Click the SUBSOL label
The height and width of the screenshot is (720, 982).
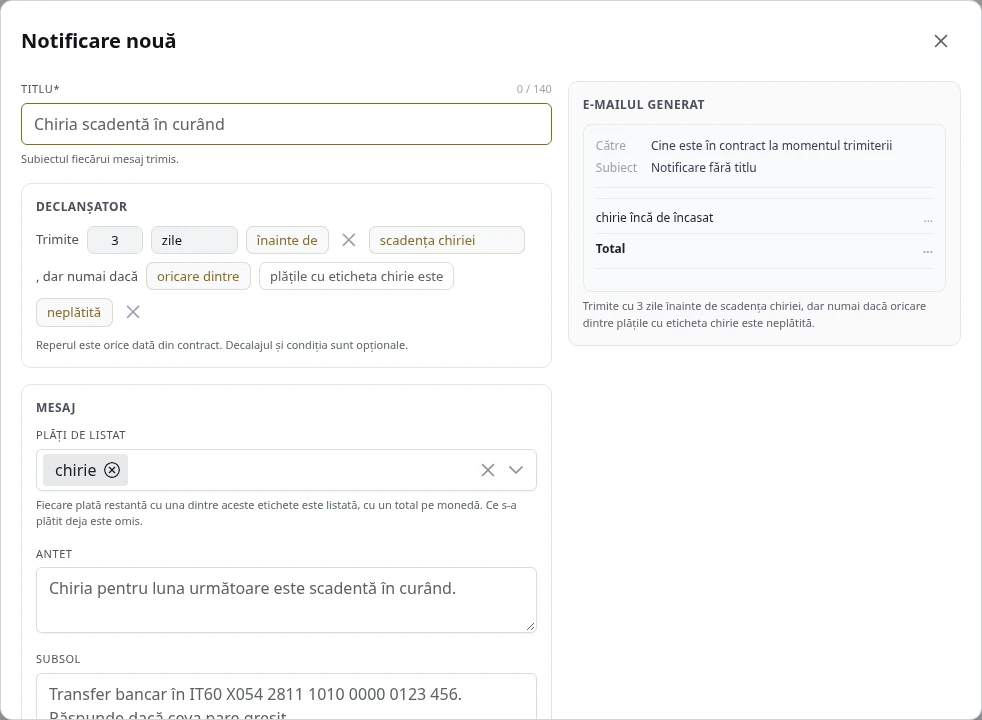pos(58,659)
